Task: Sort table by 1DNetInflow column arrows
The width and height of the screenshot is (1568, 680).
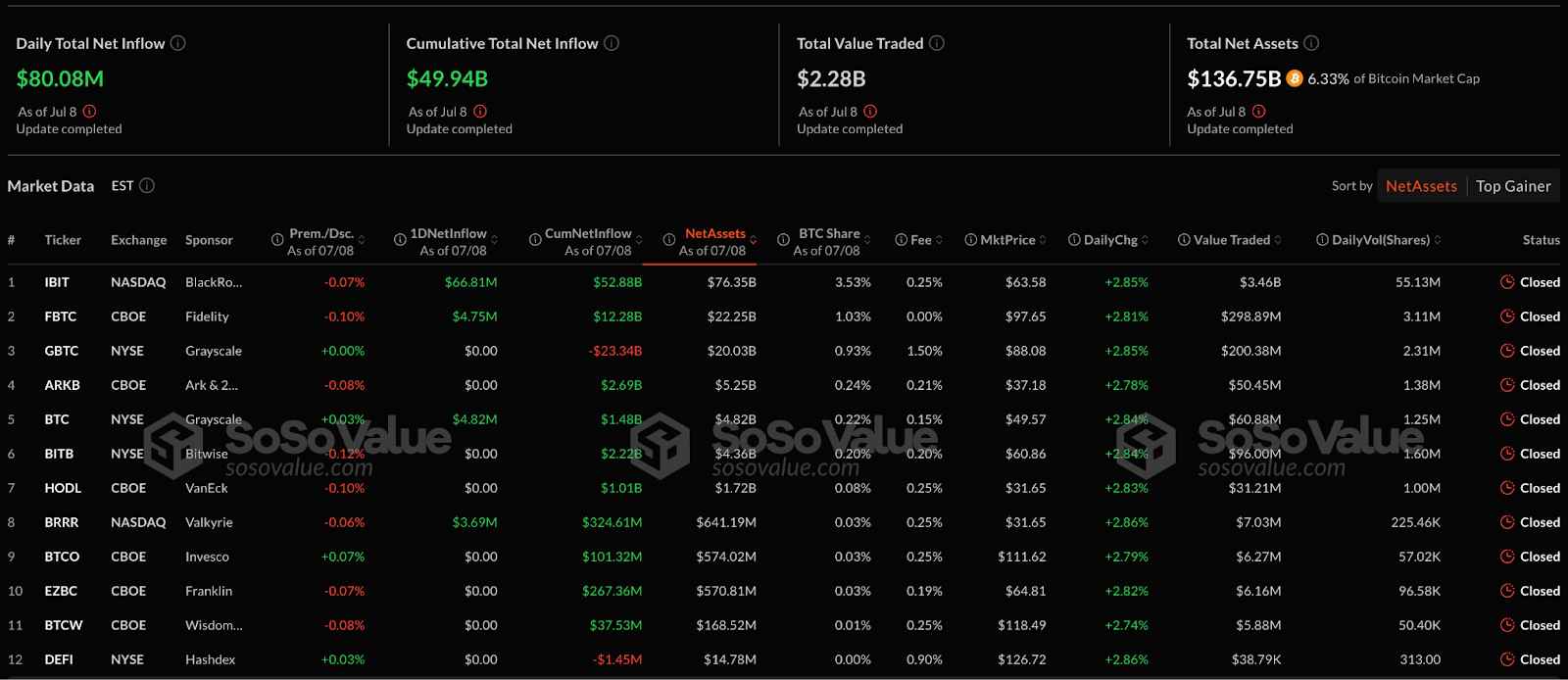Action: click(x=494, y=240)
